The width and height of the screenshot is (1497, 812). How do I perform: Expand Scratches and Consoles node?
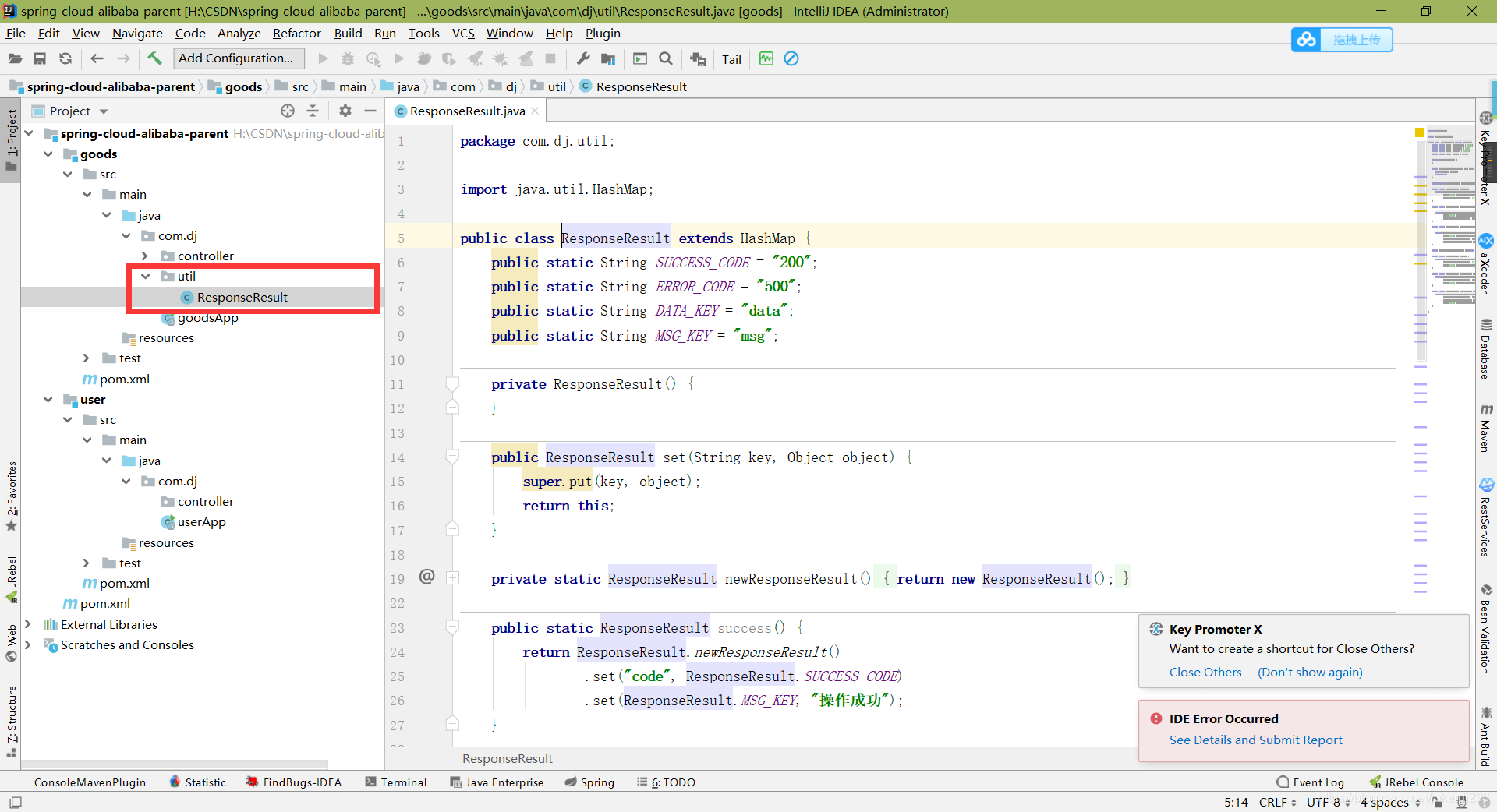click(x=28, y=645)
